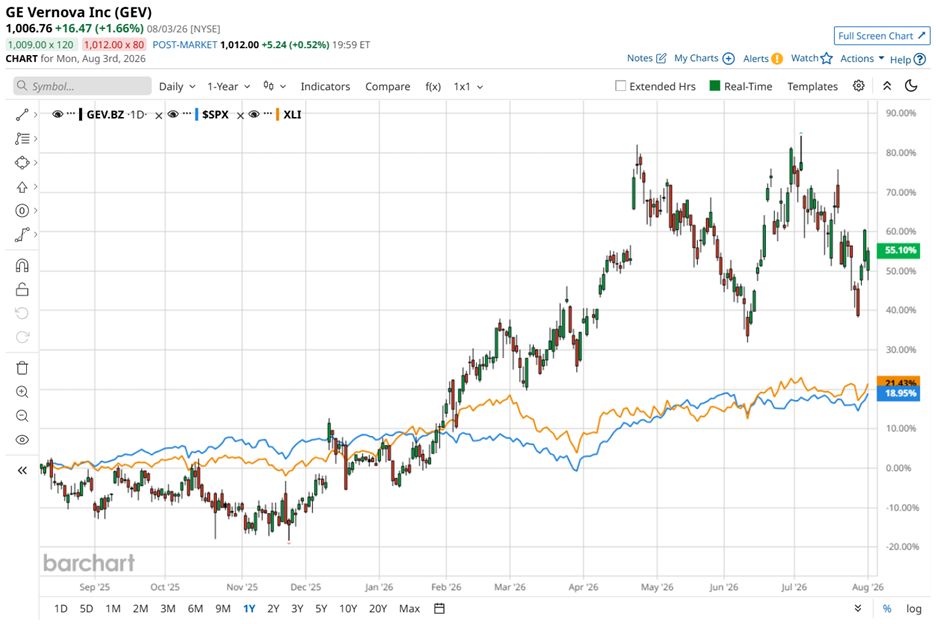This screenshot has height=624, width=936.
Task: Select the trend line drawing tool
Action: pos(22,115)
